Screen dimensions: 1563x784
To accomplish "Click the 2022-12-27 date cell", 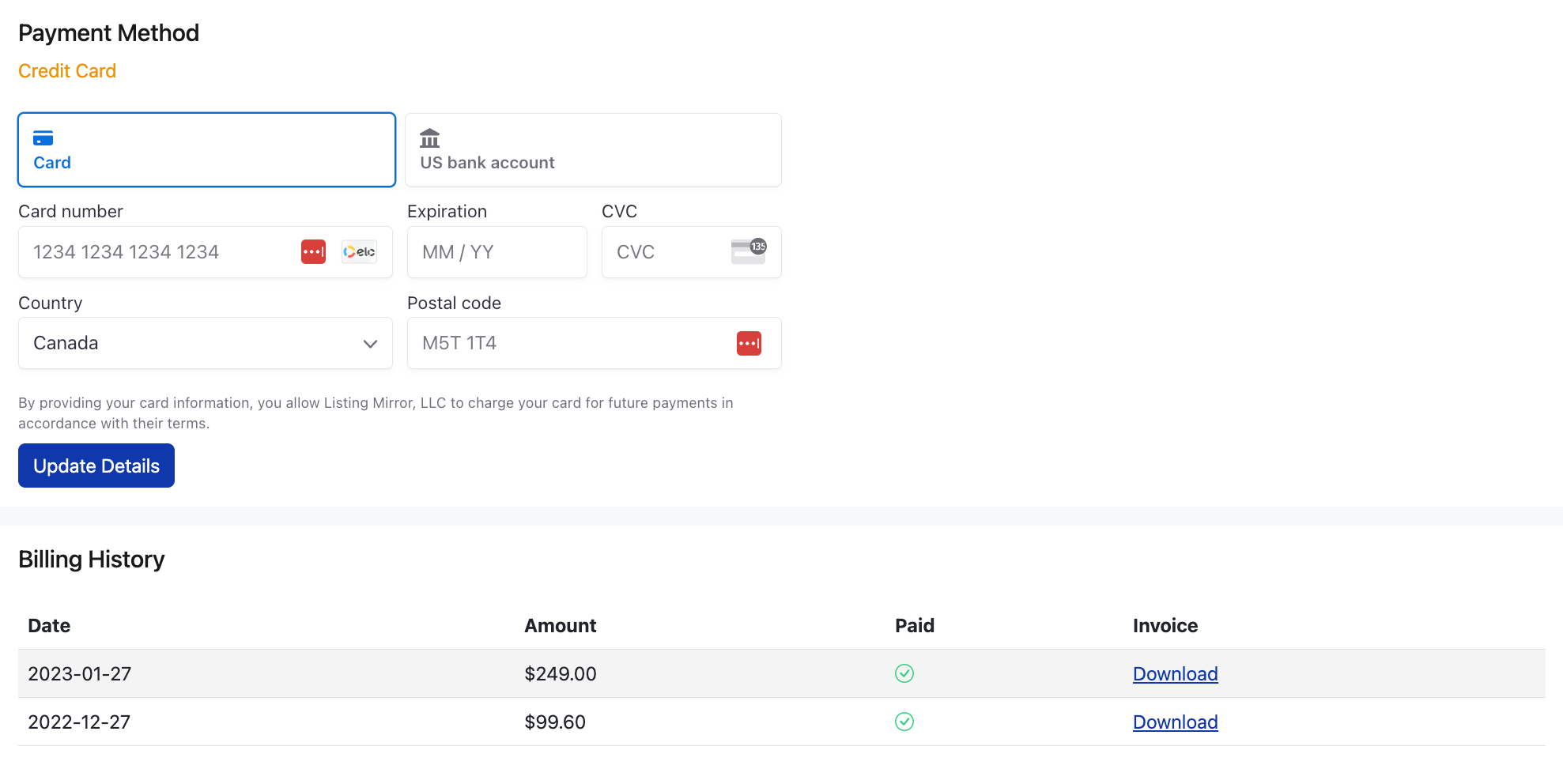I will (x=79, y=722).
